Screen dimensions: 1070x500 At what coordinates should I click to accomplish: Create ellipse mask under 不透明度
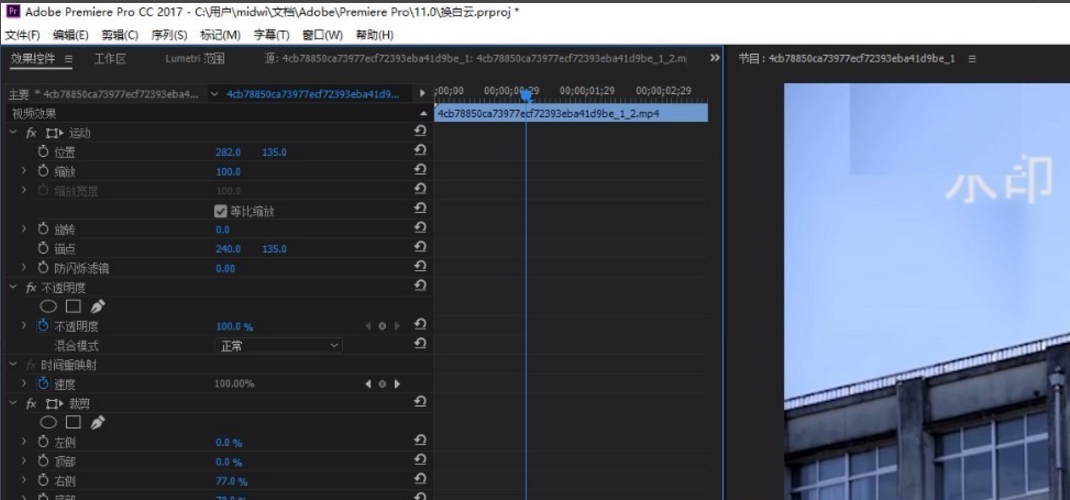coord(48,307)
